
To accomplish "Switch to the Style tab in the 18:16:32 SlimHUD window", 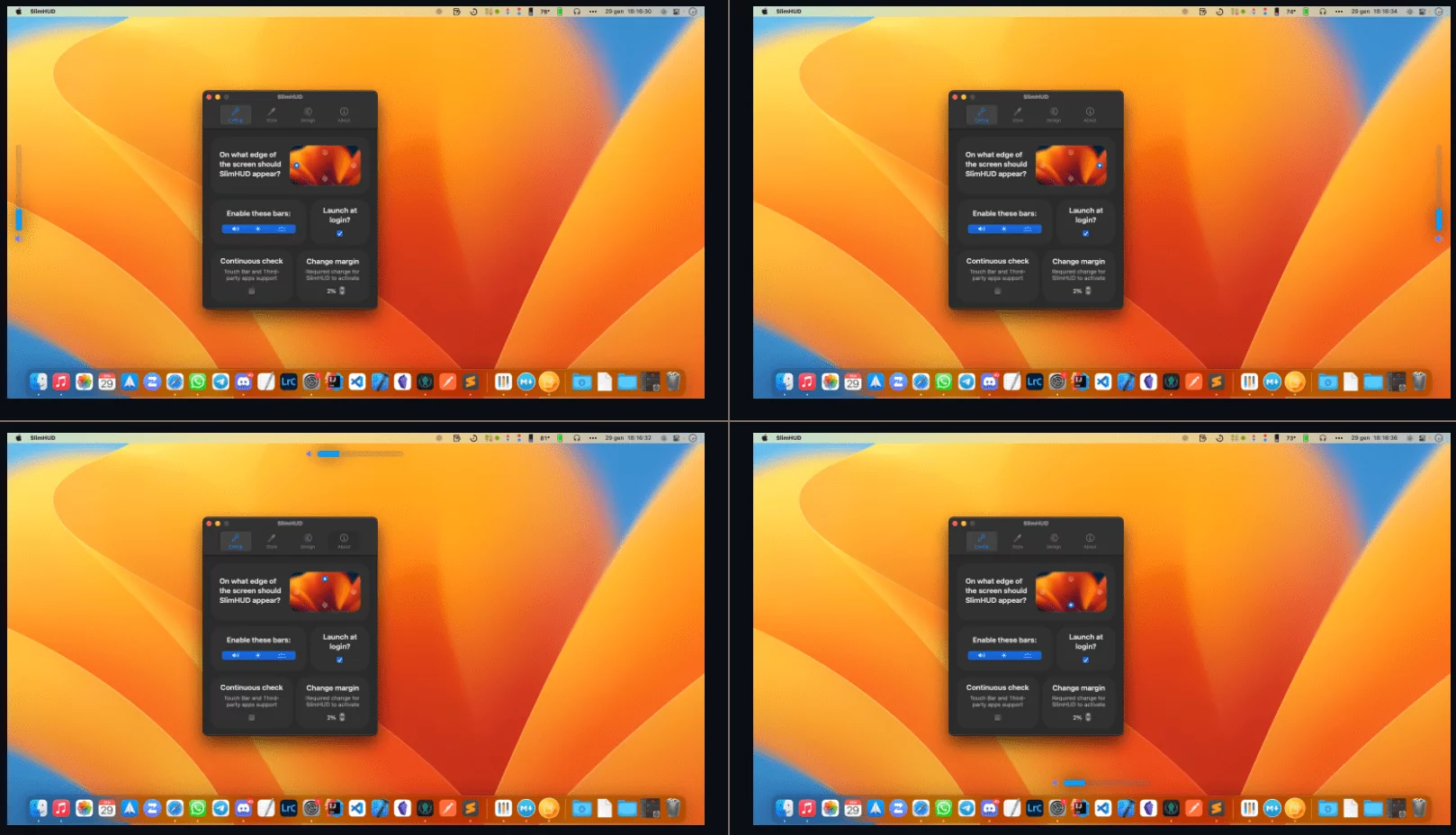I will click(271, 541).
